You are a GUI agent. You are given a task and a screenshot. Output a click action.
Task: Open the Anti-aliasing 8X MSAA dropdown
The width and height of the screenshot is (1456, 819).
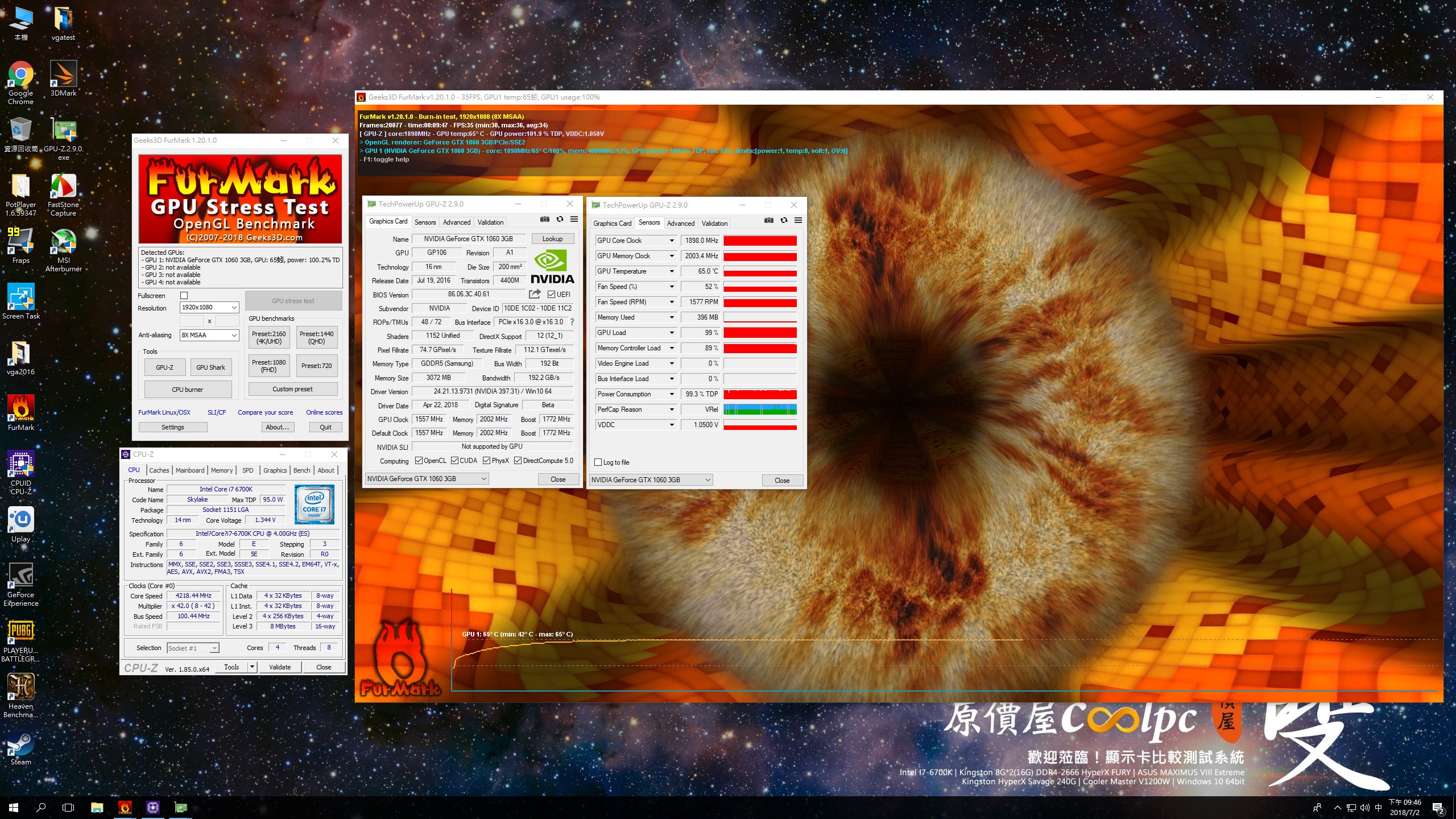pos(209,336)
